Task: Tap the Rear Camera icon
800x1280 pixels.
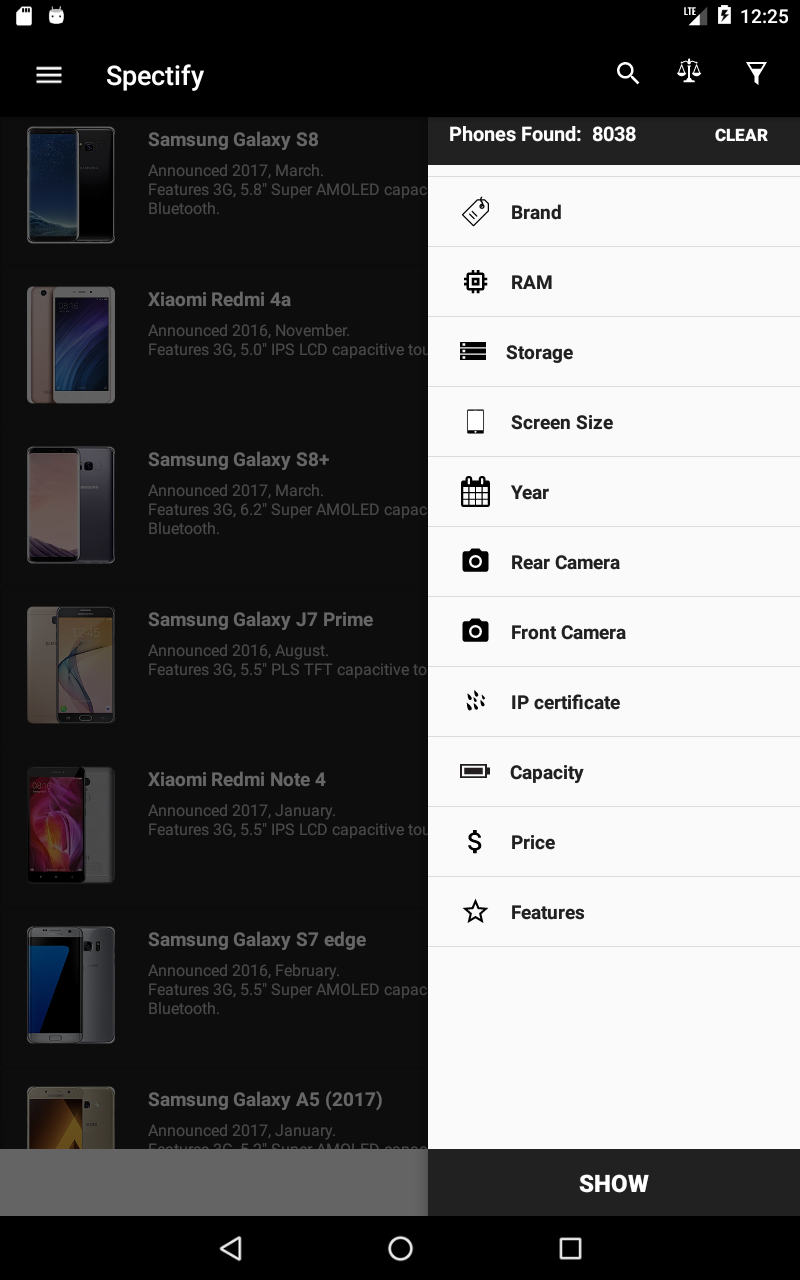Action: tap(476, 561)
